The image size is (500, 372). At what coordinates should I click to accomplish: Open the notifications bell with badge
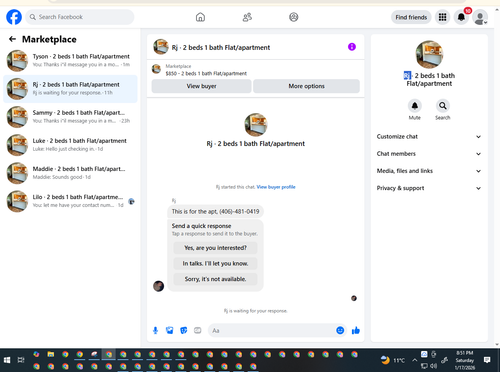[x=461, y=17]
